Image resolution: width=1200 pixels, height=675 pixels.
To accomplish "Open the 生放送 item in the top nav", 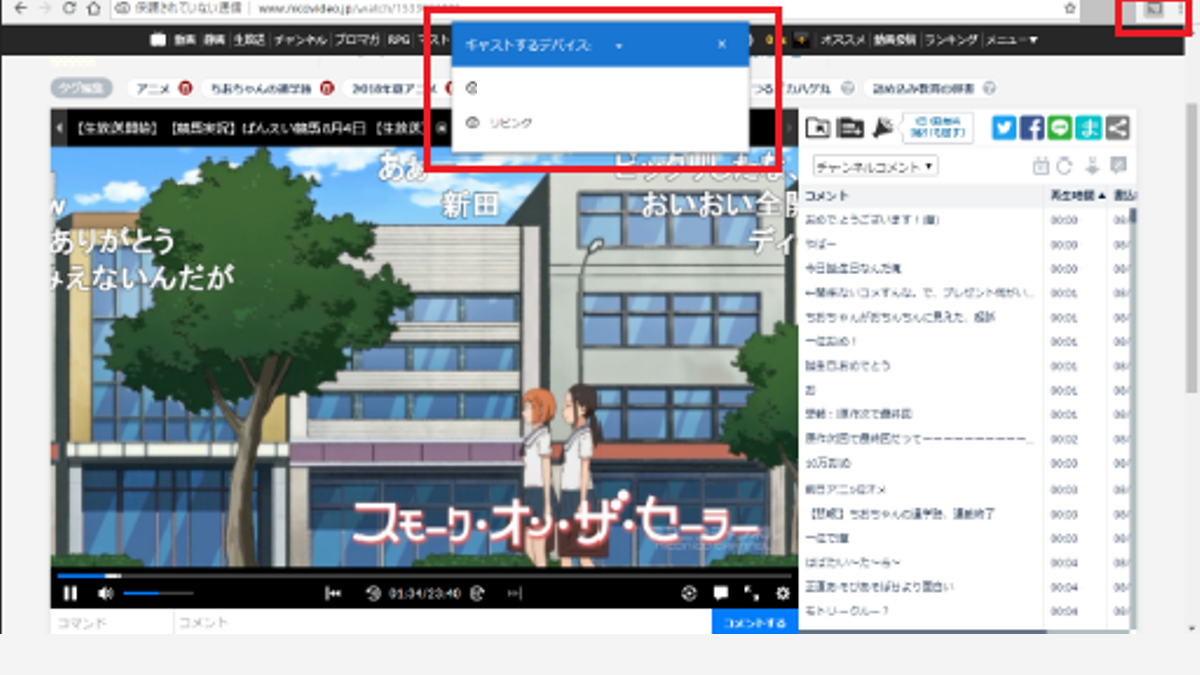I will coord(248,40).
